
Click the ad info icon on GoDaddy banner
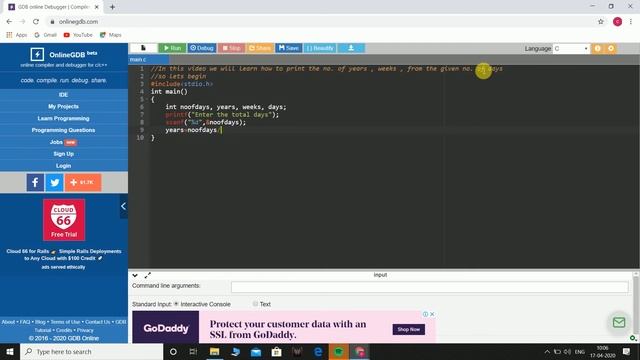pos(425,314)
